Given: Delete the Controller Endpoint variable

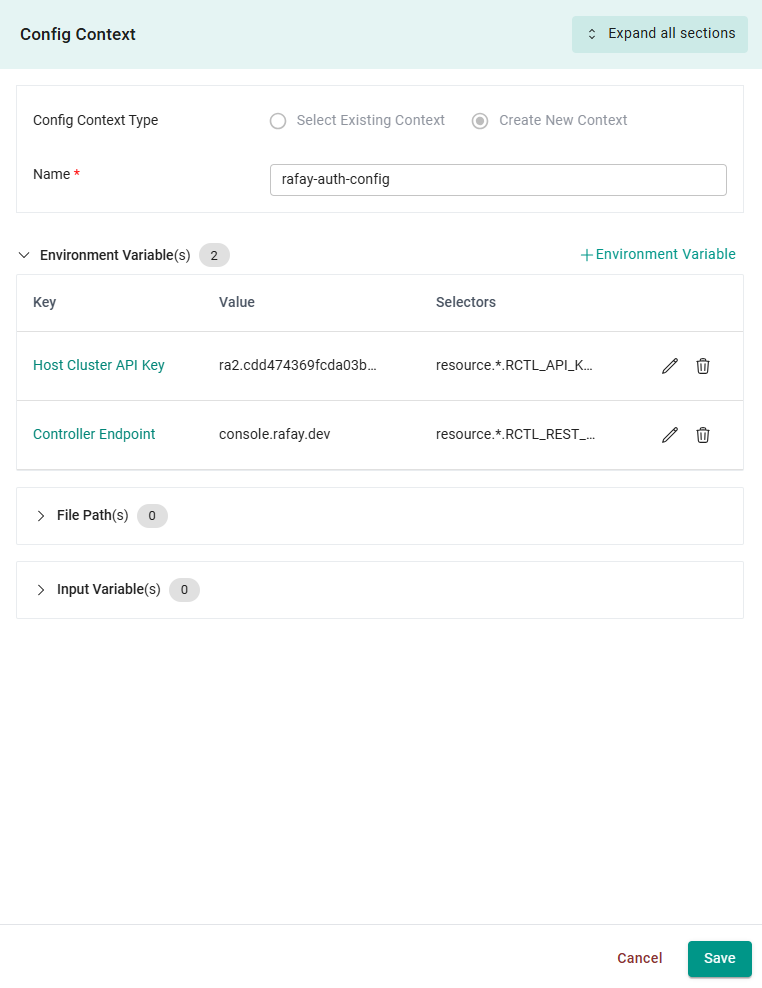Looking at the screenshot, I should [x=702, y=434].
